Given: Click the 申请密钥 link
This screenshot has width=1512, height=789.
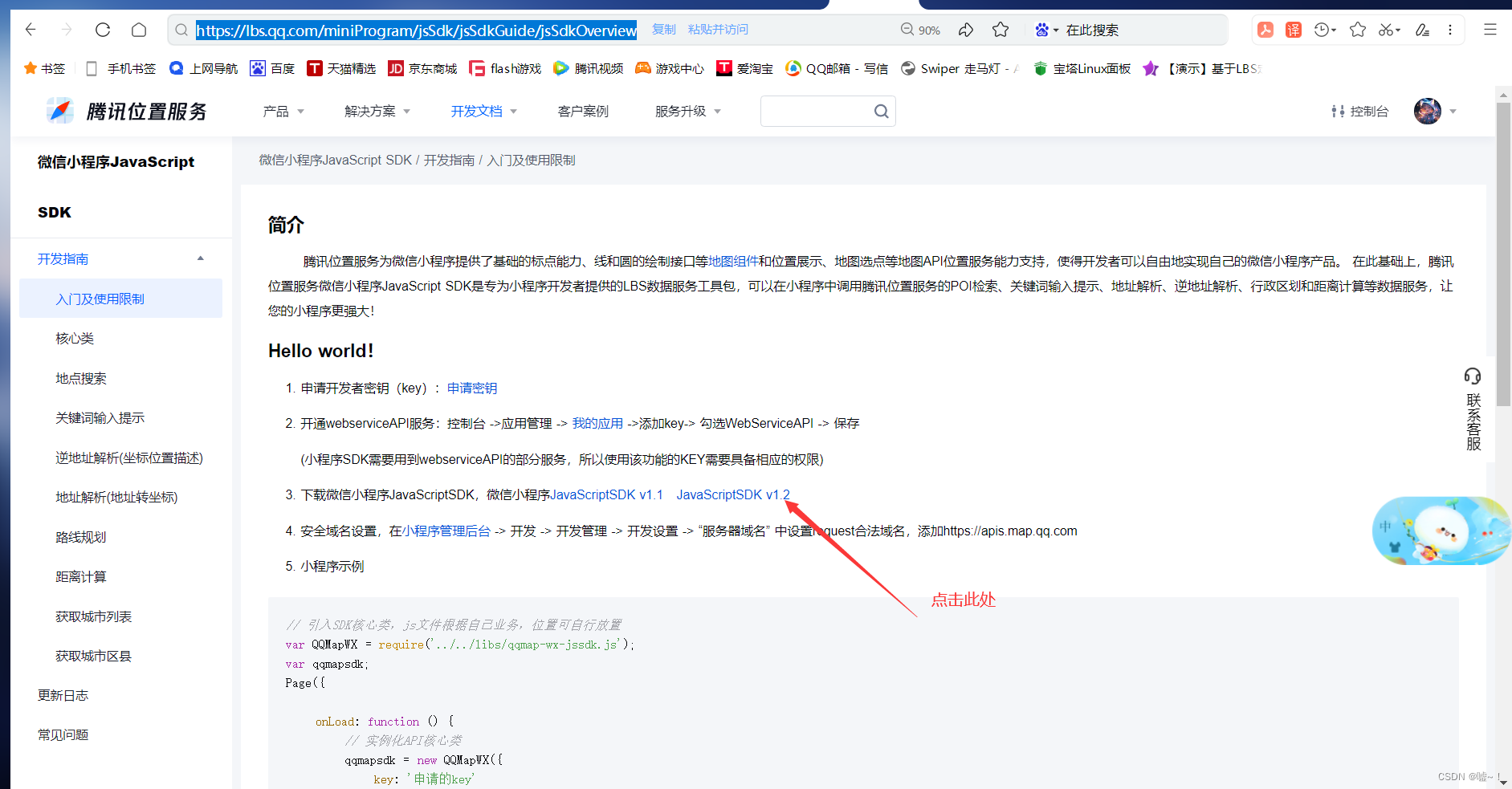Looking at the screenshot, I should click(x=472, y=388).
